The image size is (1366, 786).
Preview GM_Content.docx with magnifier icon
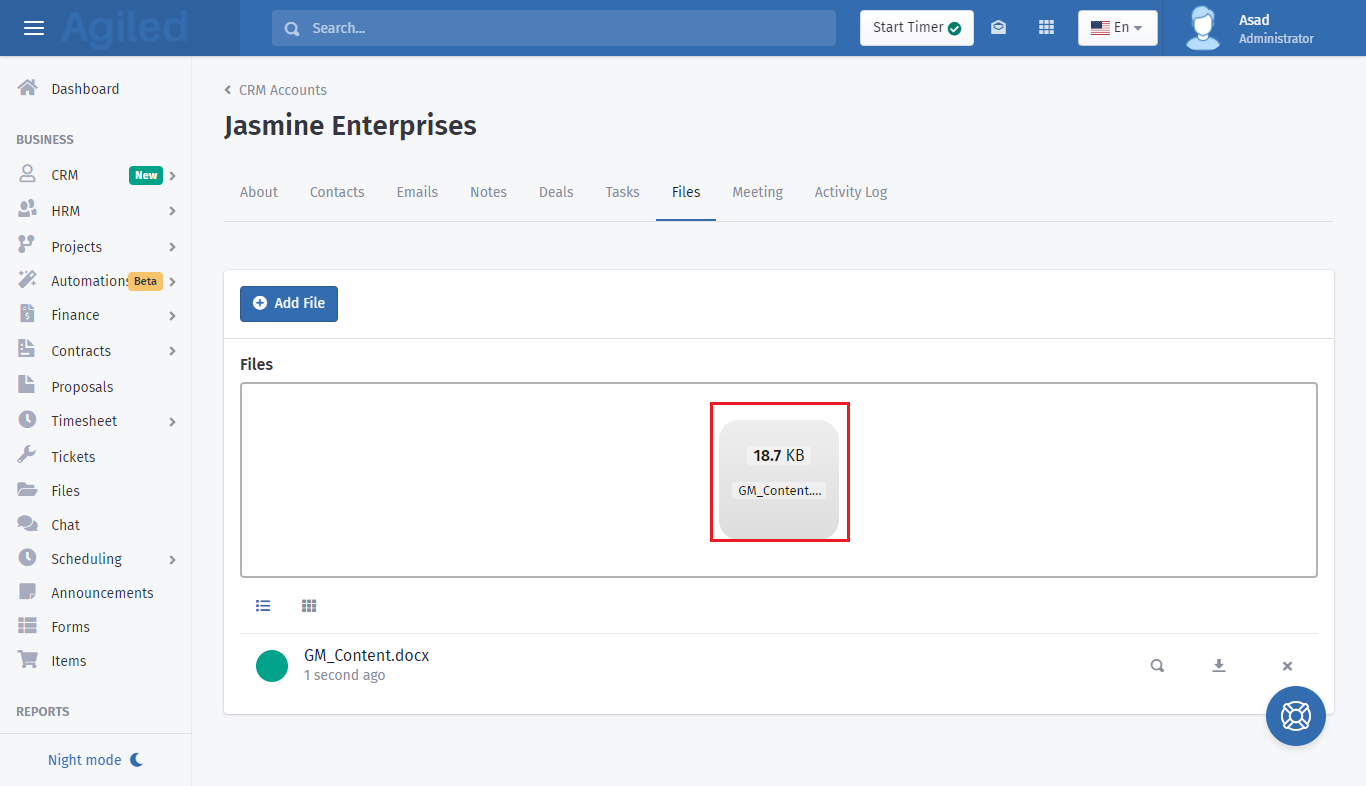coord(1157,666)
